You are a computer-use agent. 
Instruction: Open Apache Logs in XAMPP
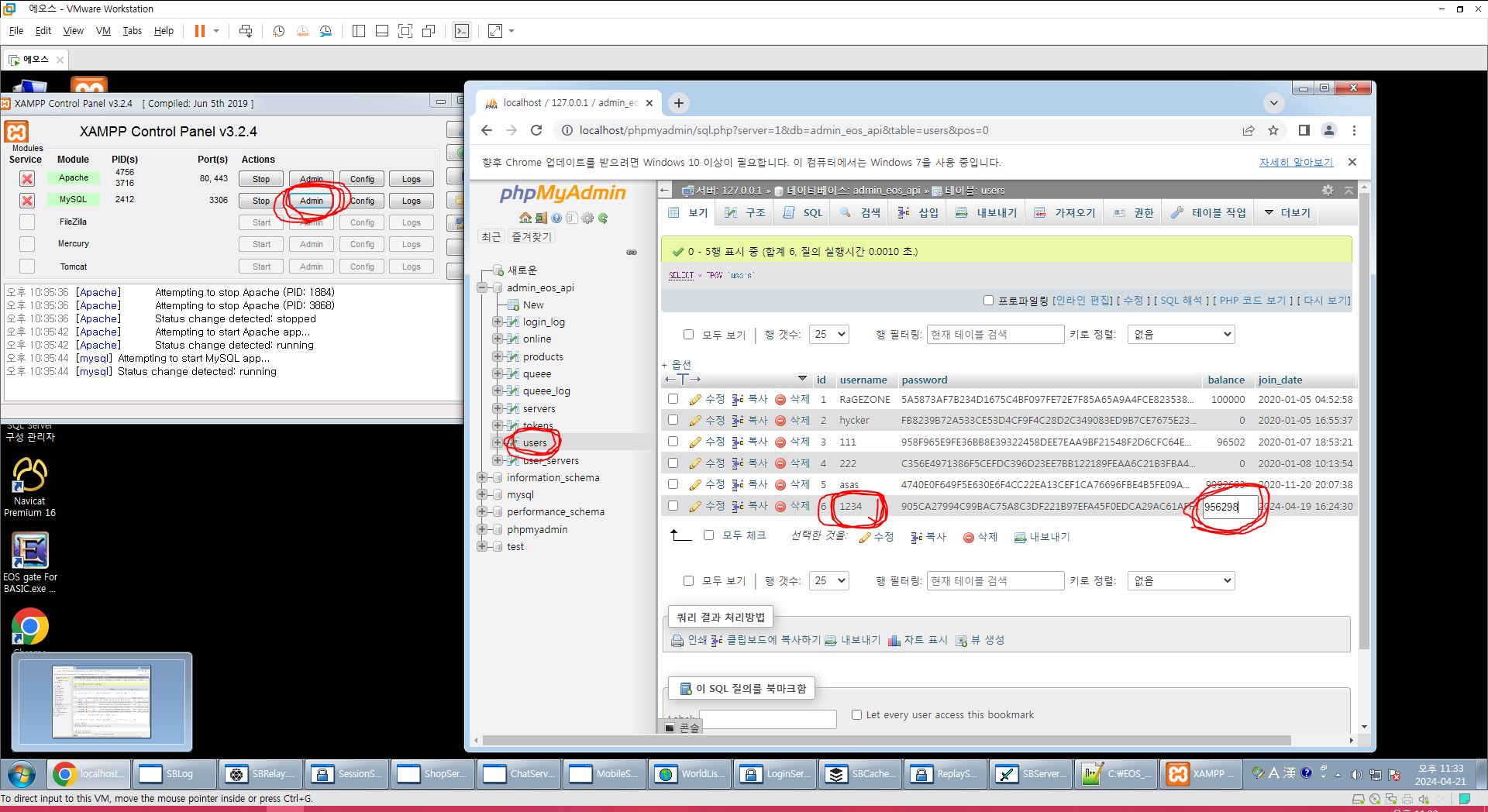[411, 179]
